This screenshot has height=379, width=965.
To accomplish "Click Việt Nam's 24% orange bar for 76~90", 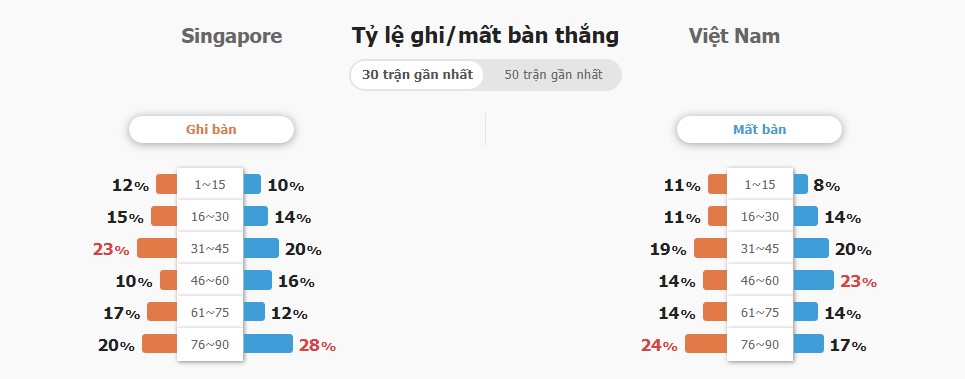I will click(706, 343).
